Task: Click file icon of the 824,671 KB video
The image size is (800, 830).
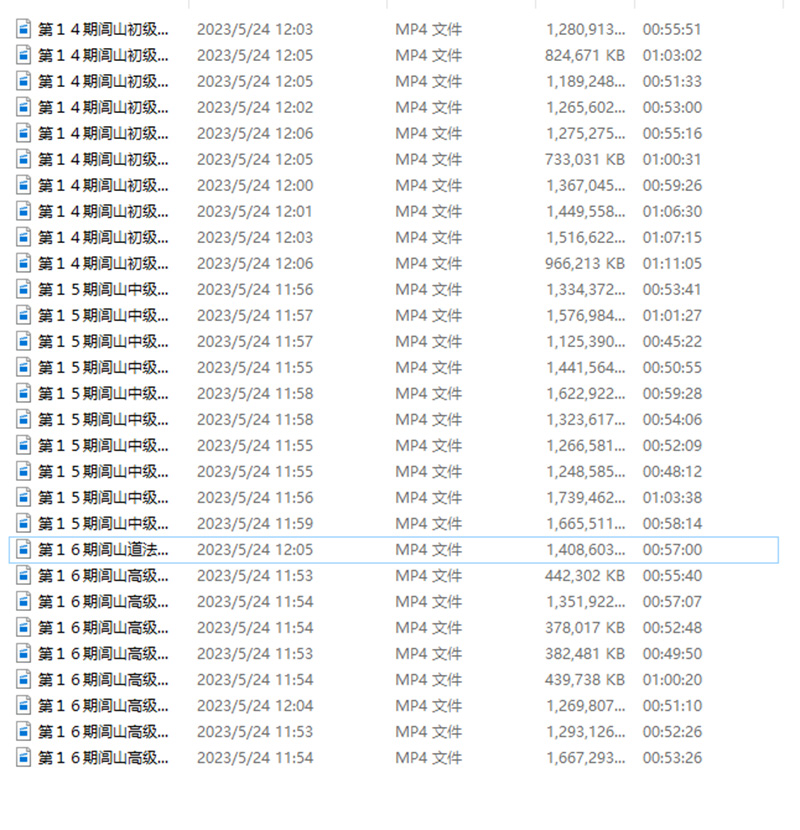Action: [23, 55]
